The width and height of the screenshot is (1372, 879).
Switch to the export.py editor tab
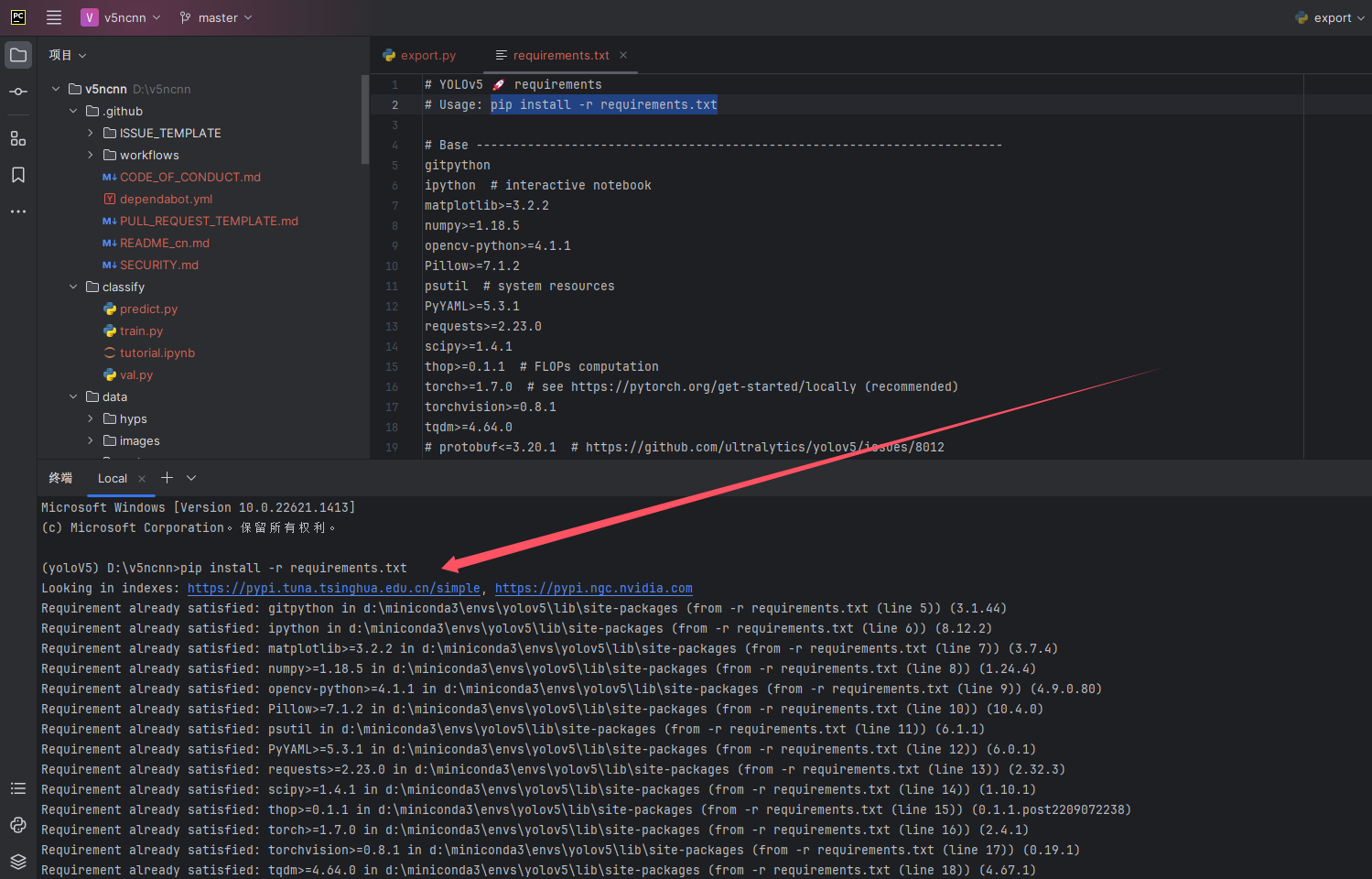click(x=427, y=55)
